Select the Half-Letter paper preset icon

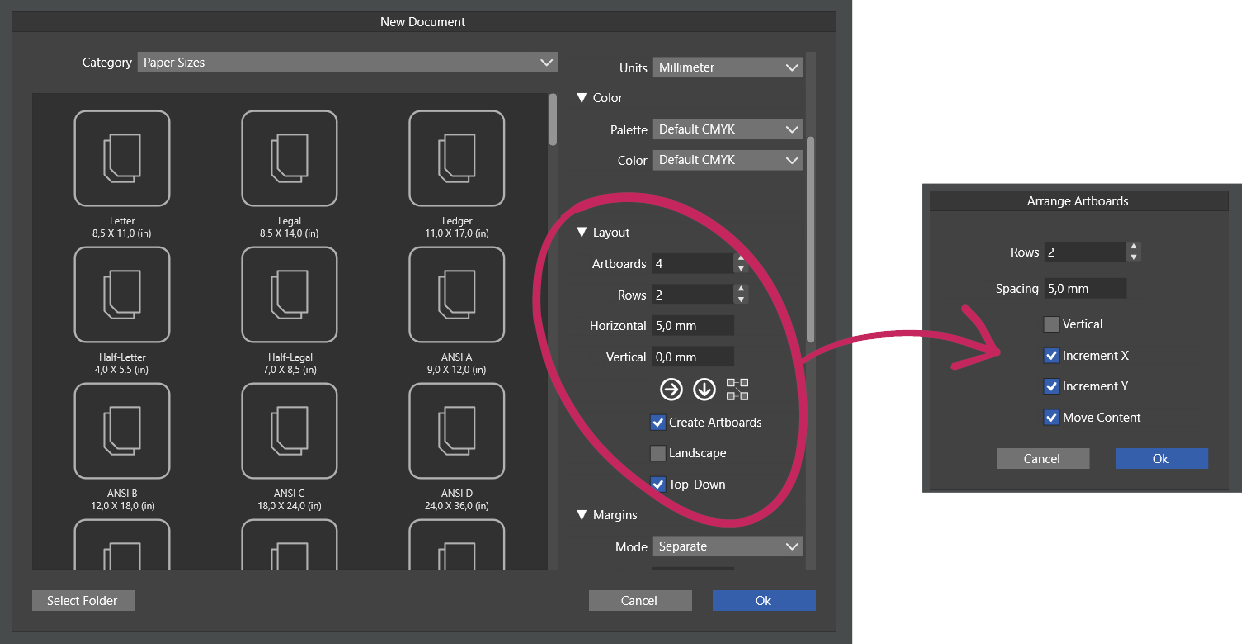pos(122,295)
